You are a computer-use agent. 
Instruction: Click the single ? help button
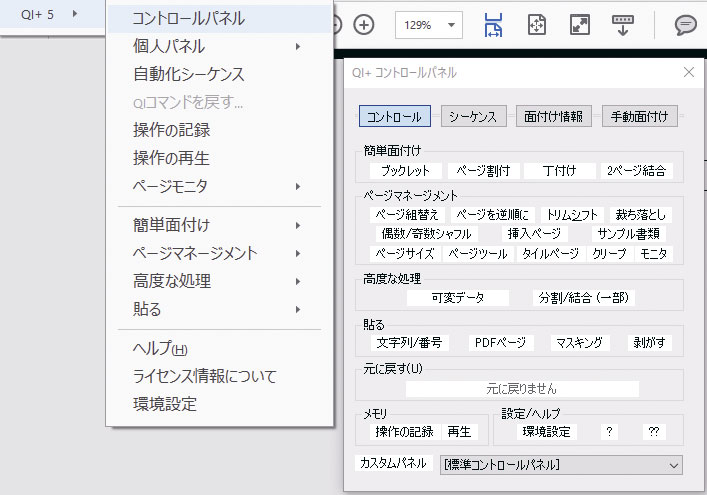(609, 432)
